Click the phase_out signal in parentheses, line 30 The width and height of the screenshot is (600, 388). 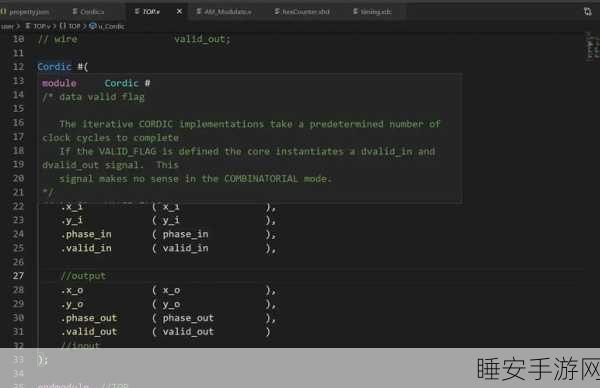click(x=188, y=318)
